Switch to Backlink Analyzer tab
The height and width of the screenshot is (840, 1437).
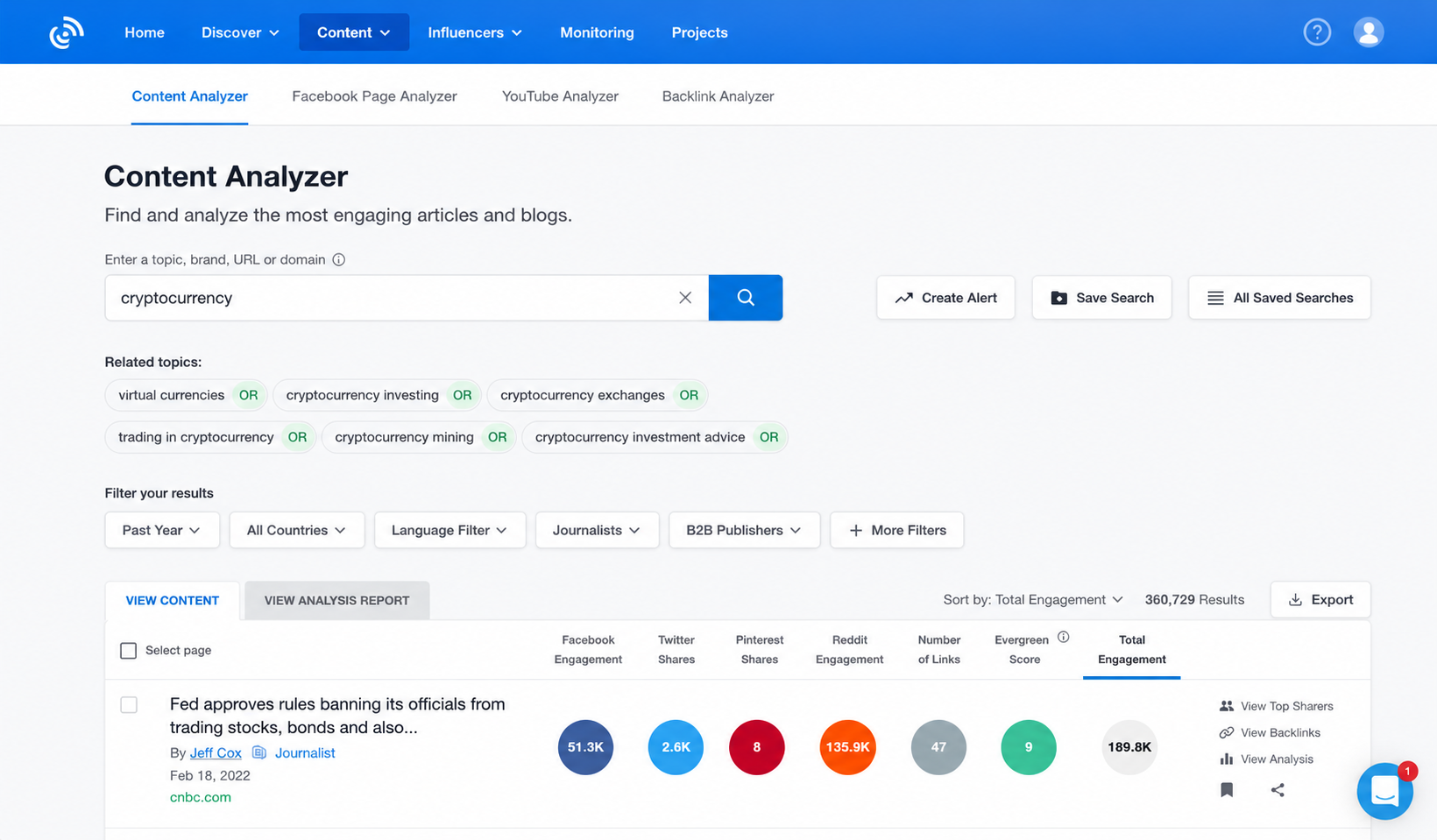(x=718, y=96)
